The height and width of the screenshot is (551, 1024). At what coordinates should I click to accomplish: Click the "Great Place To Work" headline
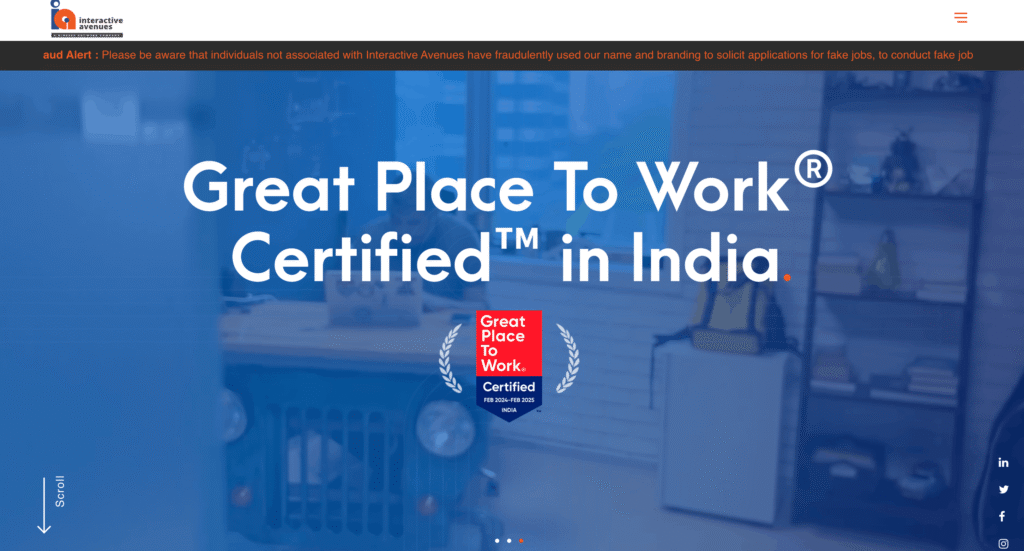point(507,186)
